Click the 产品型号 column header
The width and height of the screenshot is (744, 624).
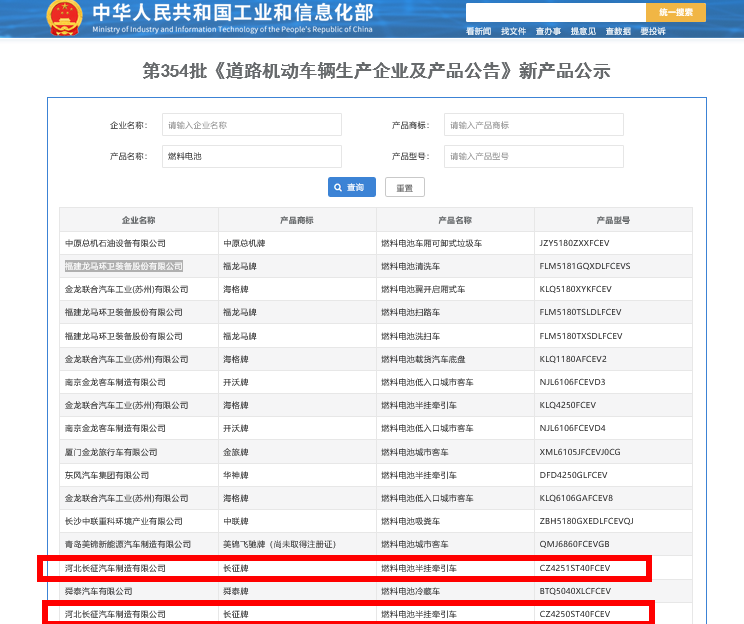click(x=613, y=220)
